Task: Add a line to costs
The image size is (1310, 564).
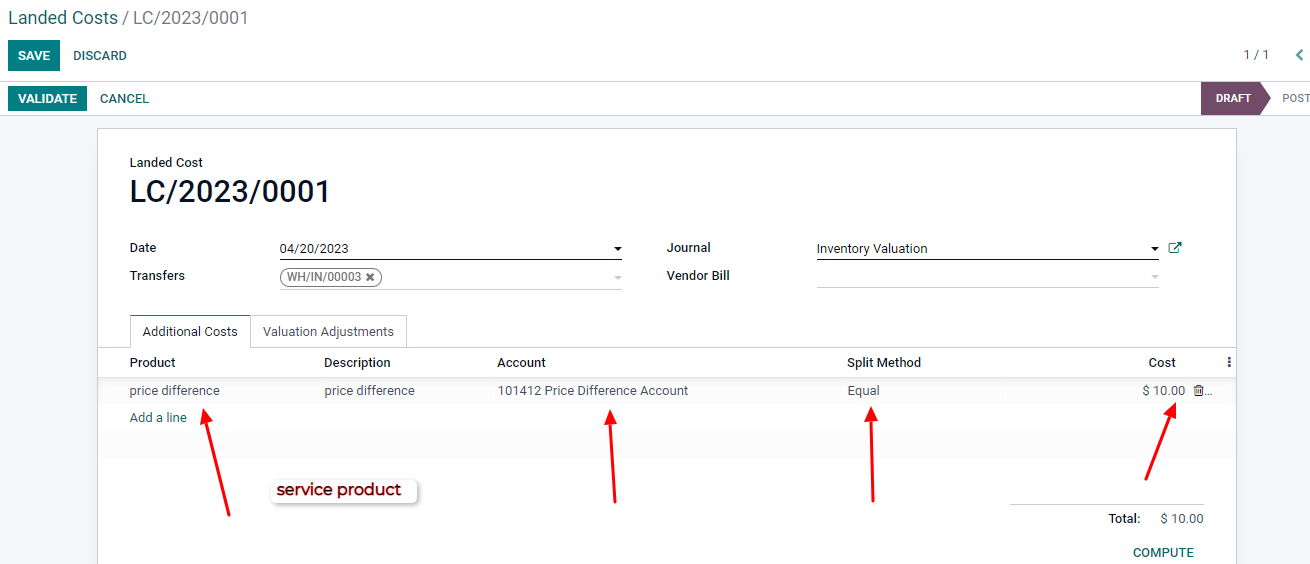Action: coord(158,417)
